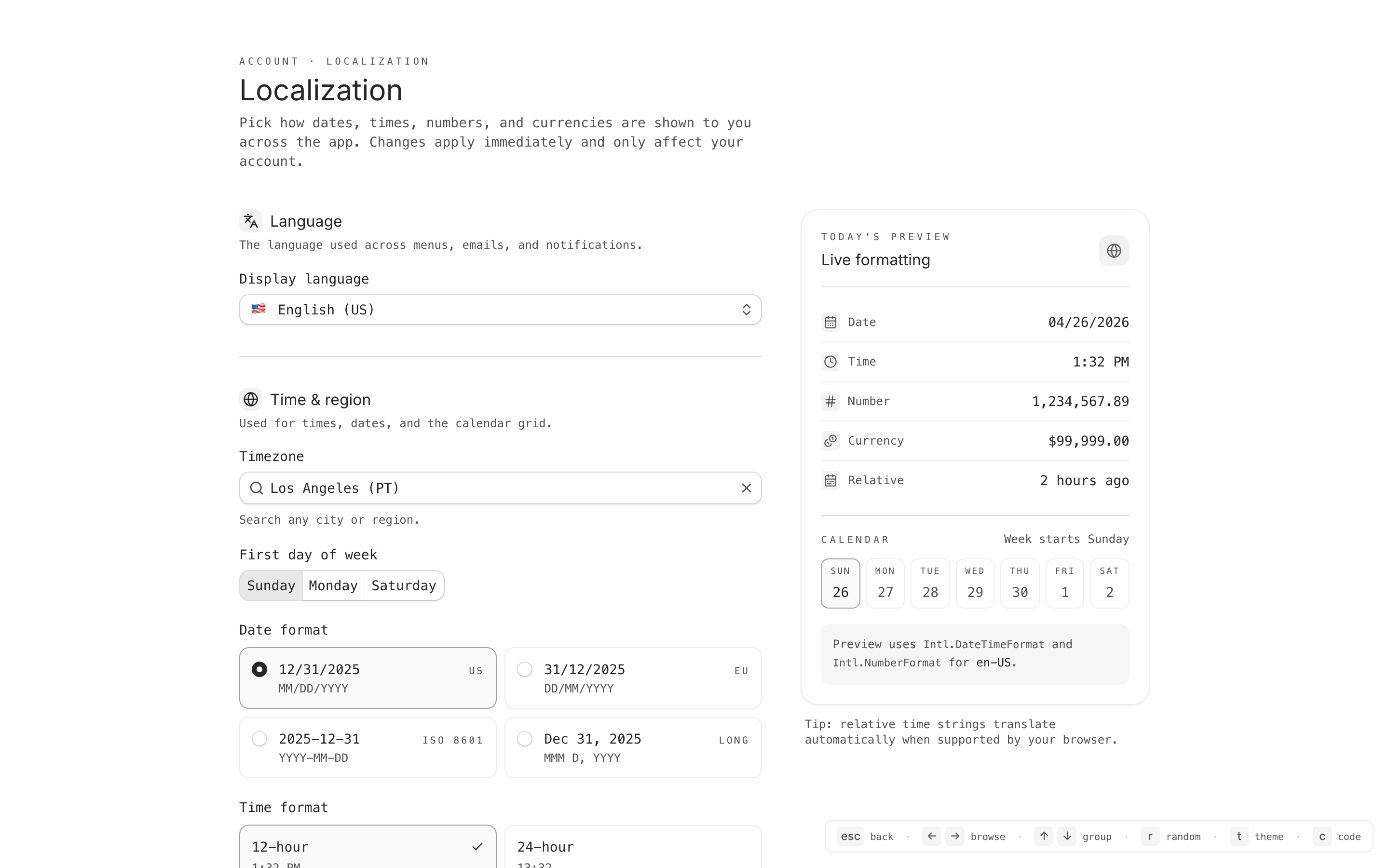Select the 24-hour time format option
1389x868 pixels.
point(632,847)
